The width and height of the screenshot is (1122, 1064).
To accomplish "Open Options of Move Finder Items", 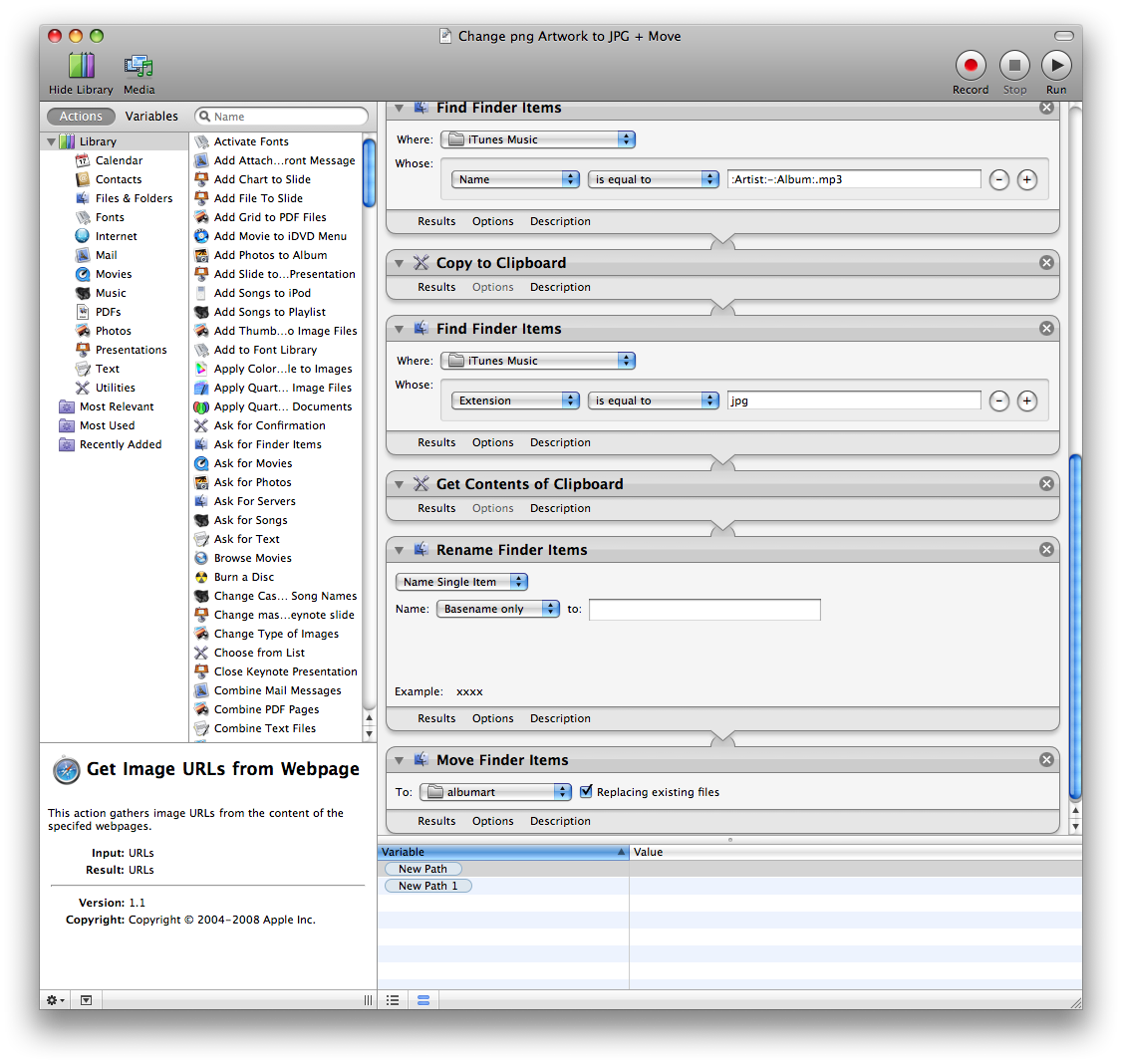I will pyautogui.click(x=493, y=822).
